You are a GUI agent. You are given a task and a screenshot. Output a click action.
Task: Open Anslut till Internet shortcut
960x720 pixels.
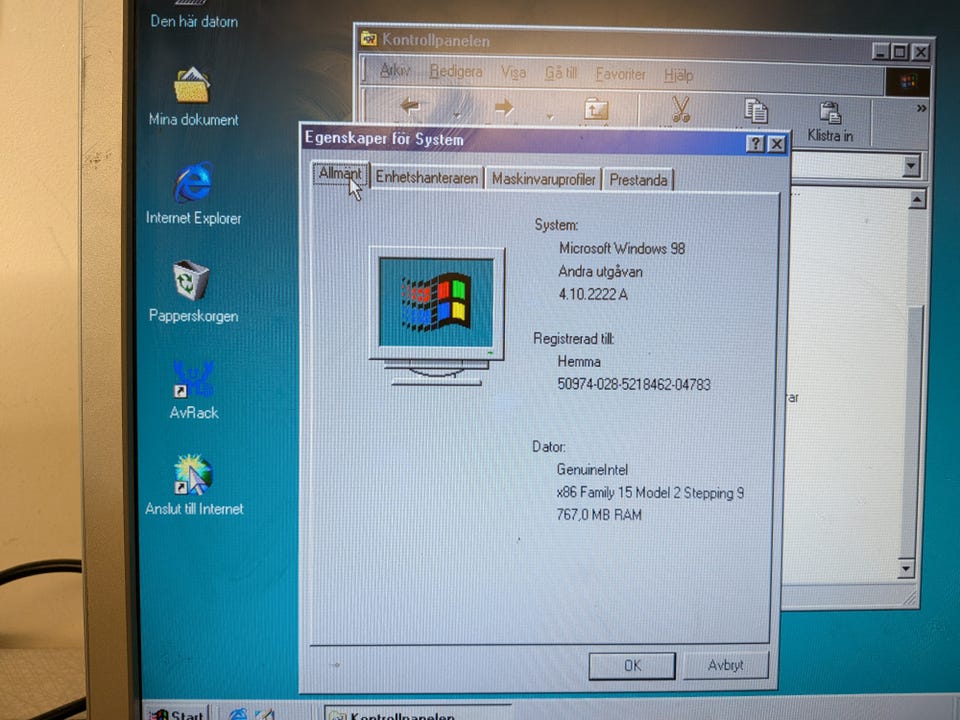pyautogui.click(x=193, y=485)
